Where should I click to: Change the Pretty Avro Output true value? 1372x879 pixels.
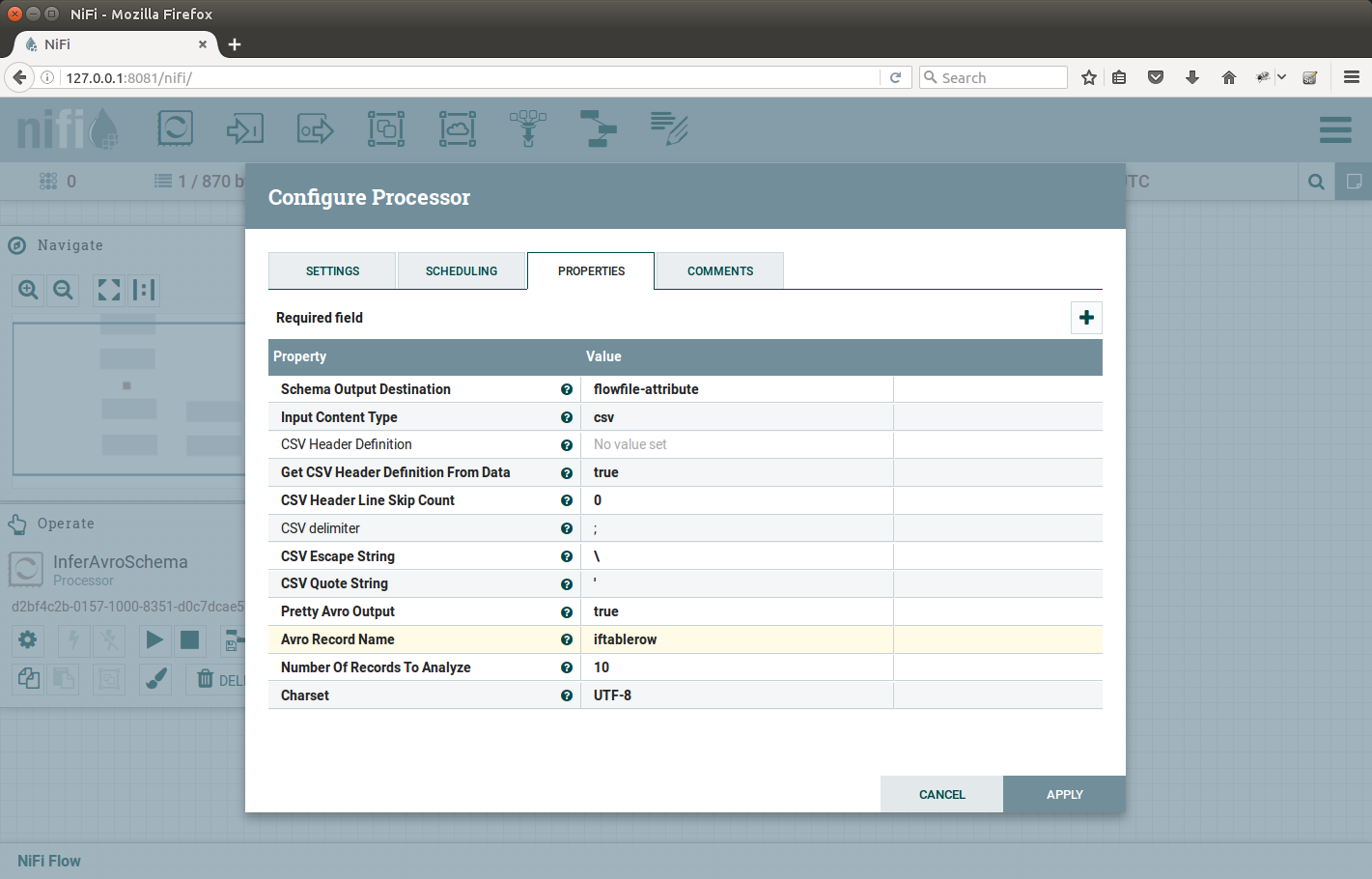736,611
